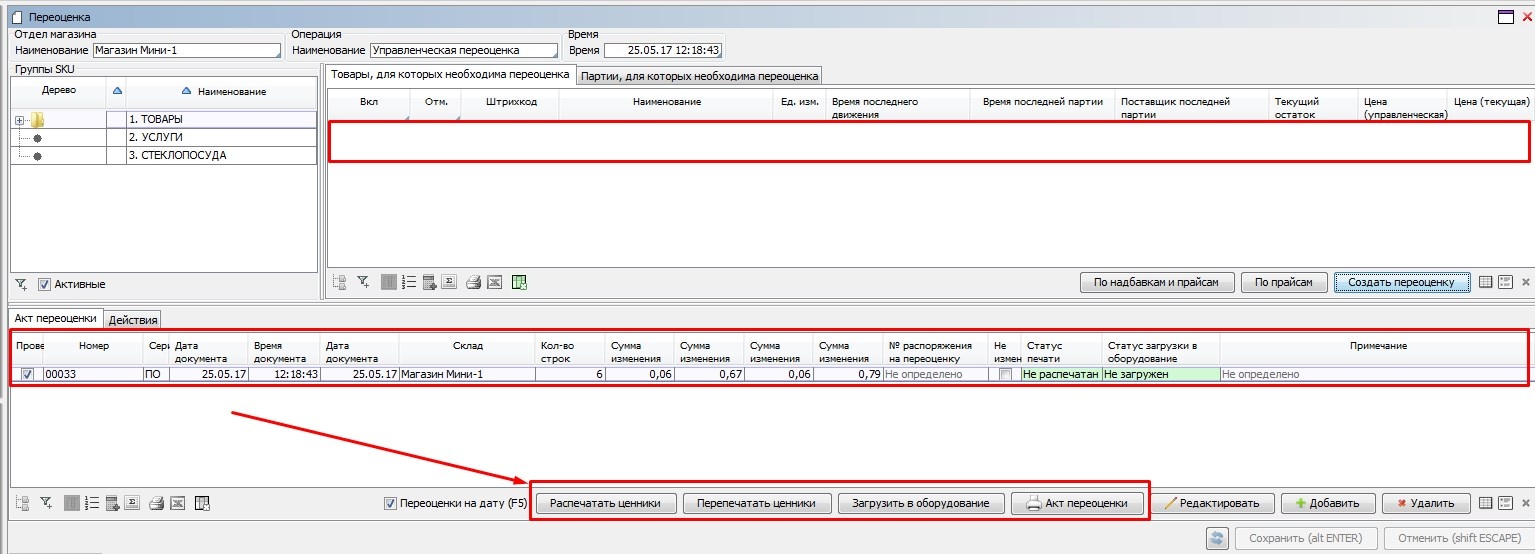Click the Загрузить в оборудование button
This screenshot has width=1535, height=554.
tap(920, 503)
